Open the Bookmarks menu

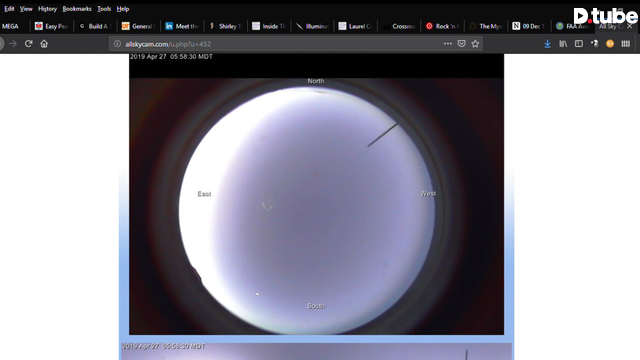(x=77, y=9)
